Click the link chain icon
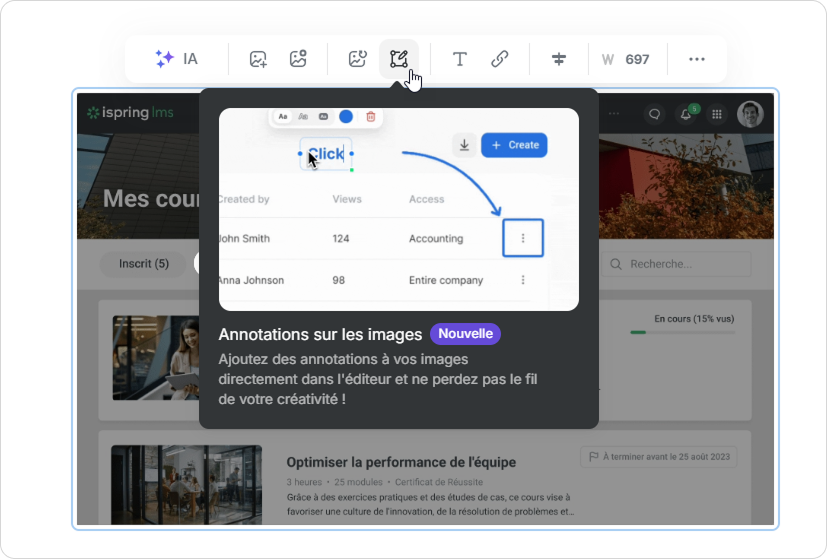The image size is (827, 559). (x=500, y=59)
